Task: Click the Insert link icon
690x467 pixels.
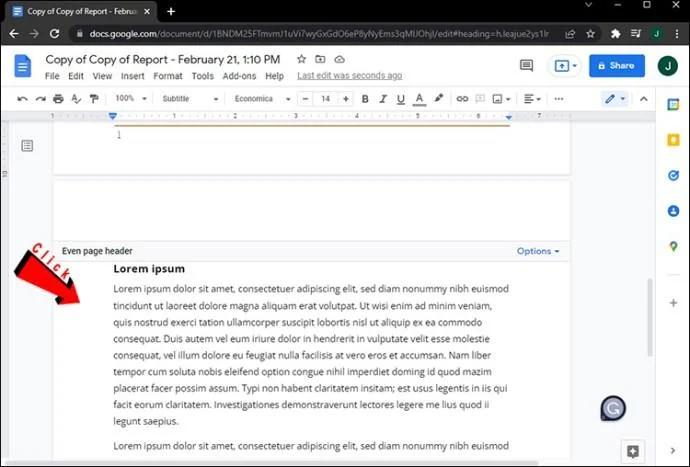Action: (x=462, y=99)
